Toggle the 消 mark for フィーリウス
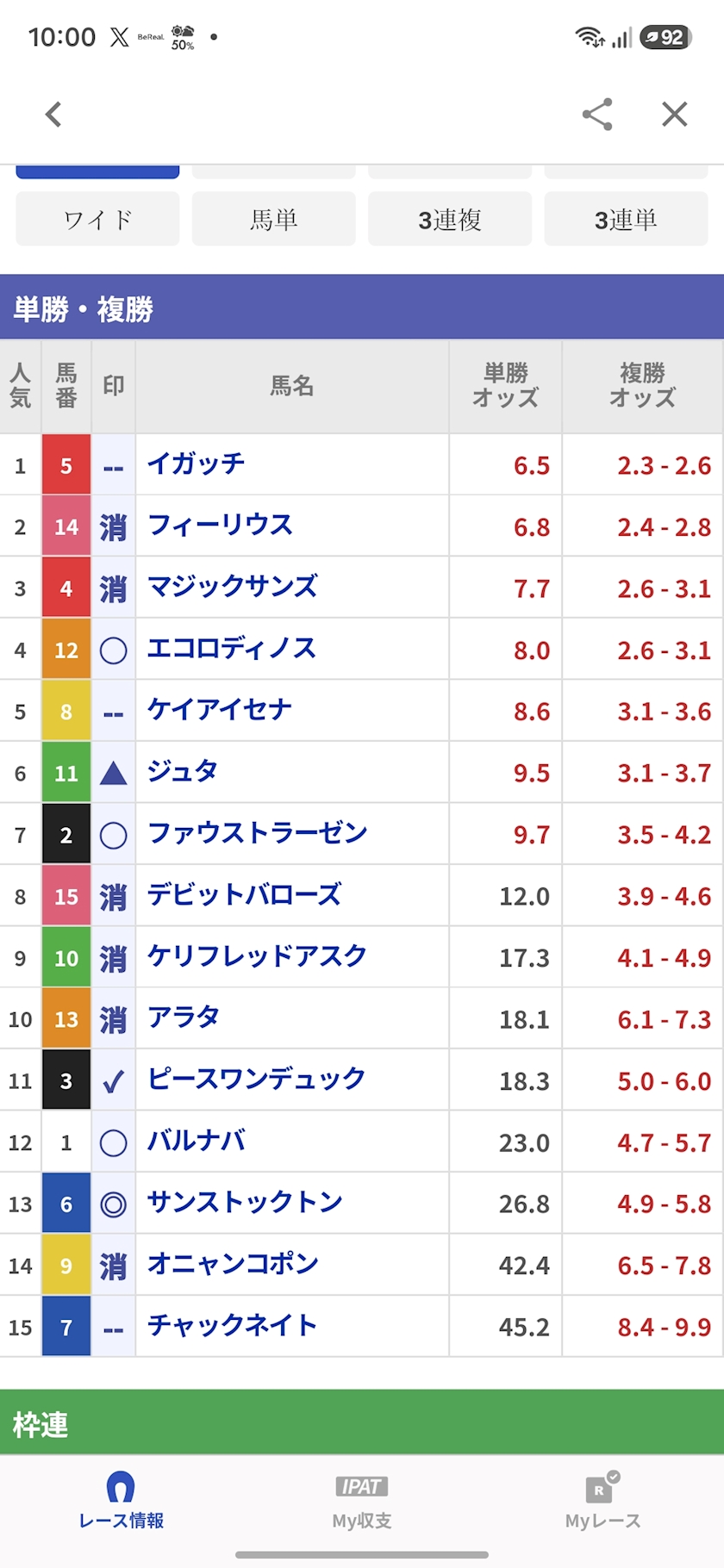724x1568 pixels. pos(113,526)
